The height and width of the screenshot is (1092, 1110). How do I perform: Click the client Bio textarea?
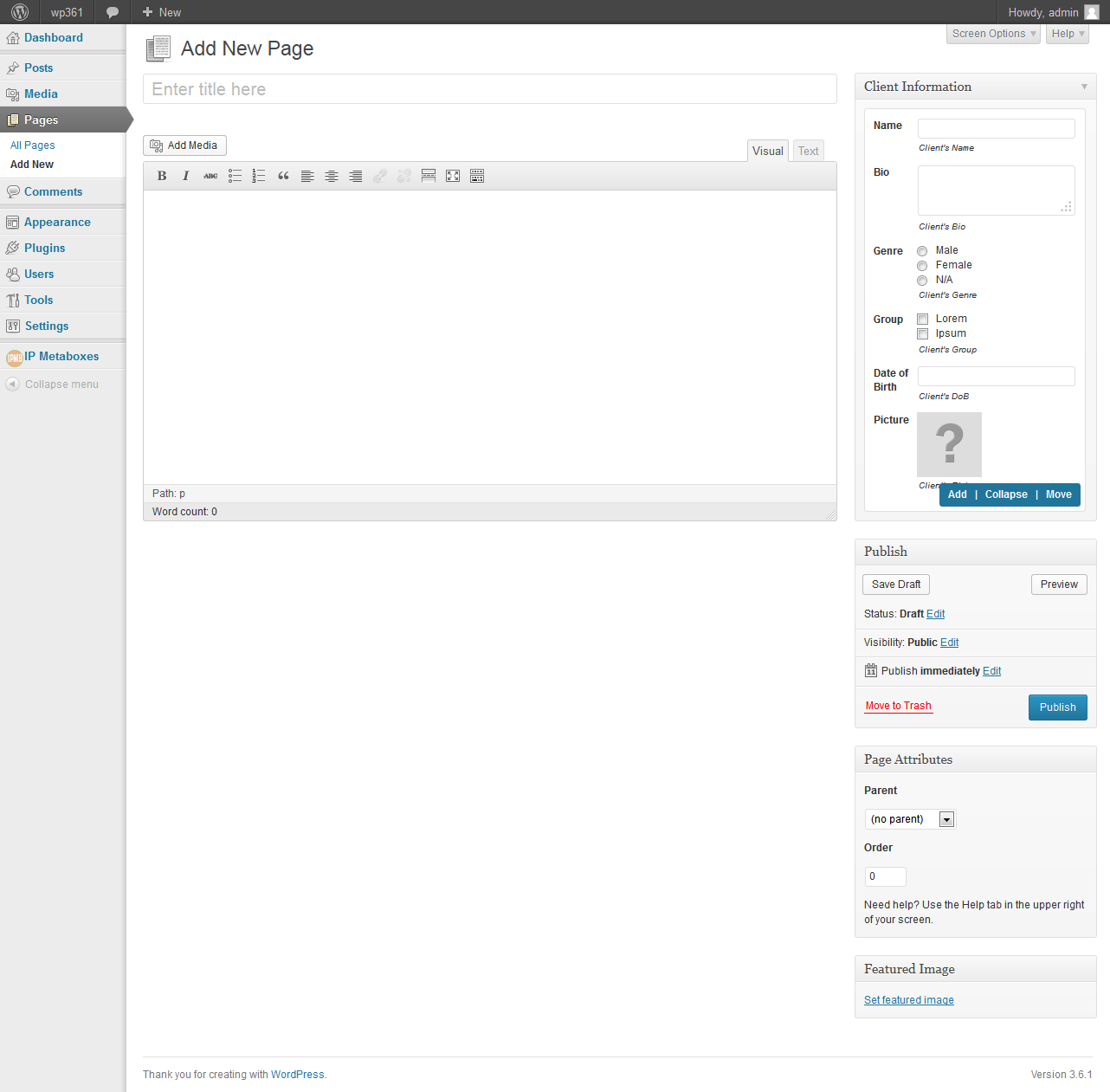997,191
